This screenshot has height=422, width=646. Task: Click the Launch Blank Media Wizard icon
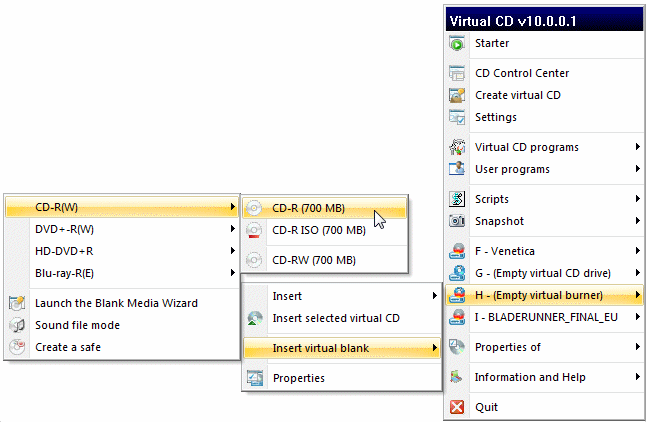pos(17,303)
